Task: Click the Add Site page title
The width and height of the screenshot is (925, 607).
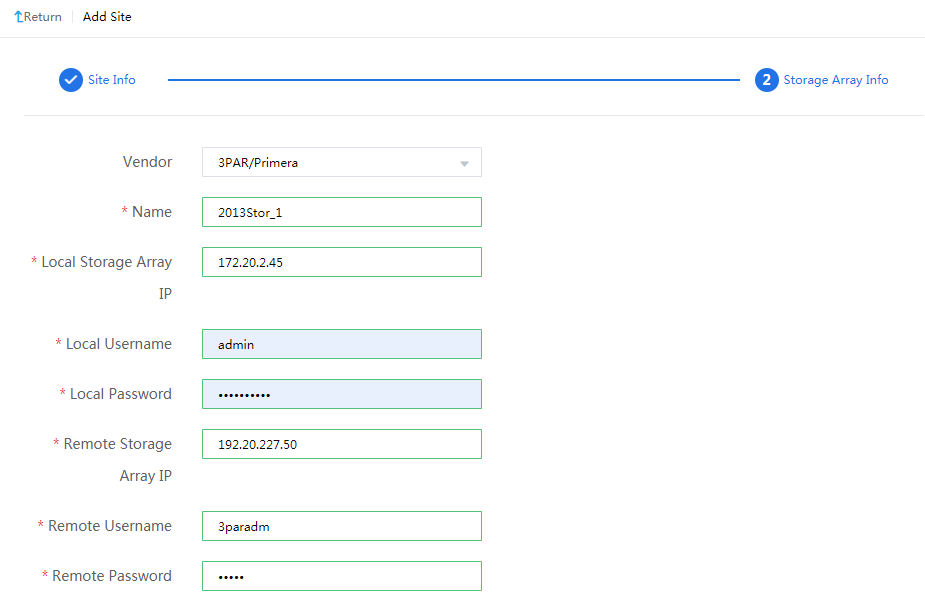Action: [106, 16]
